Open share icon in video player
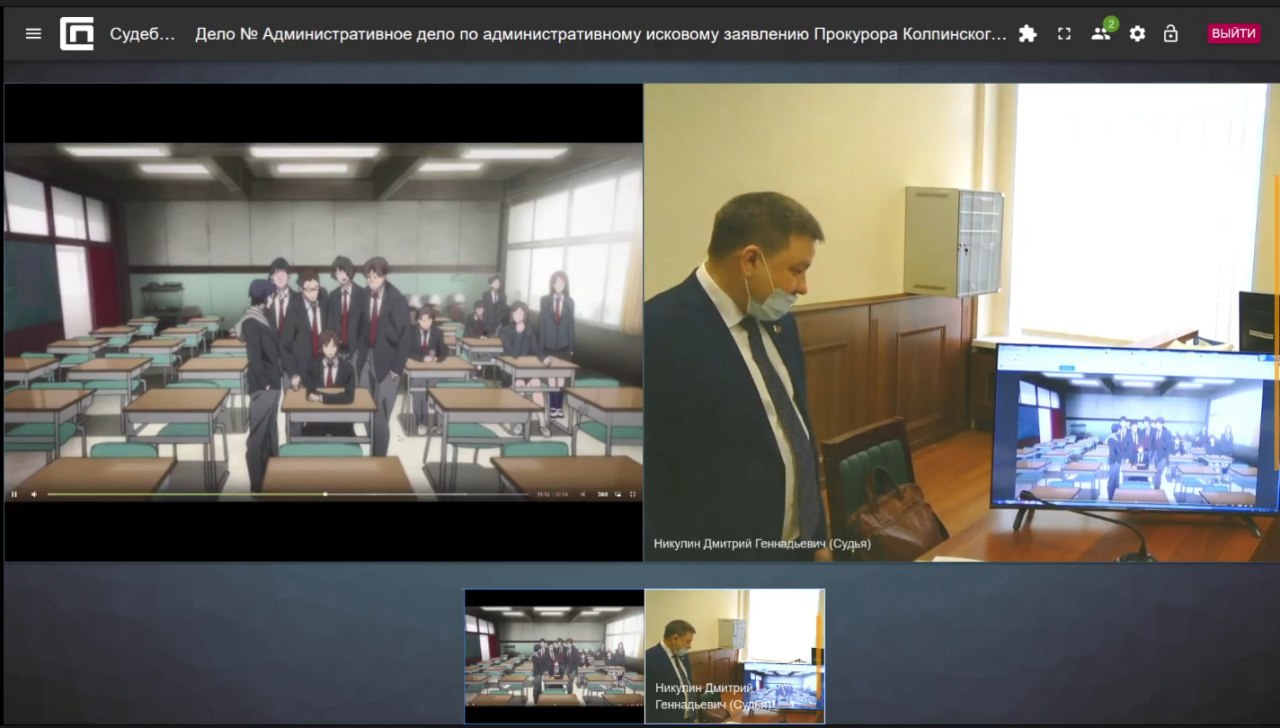Image resolution: width=1280 pixels, height=728 pixels. [x=583, y=494]
